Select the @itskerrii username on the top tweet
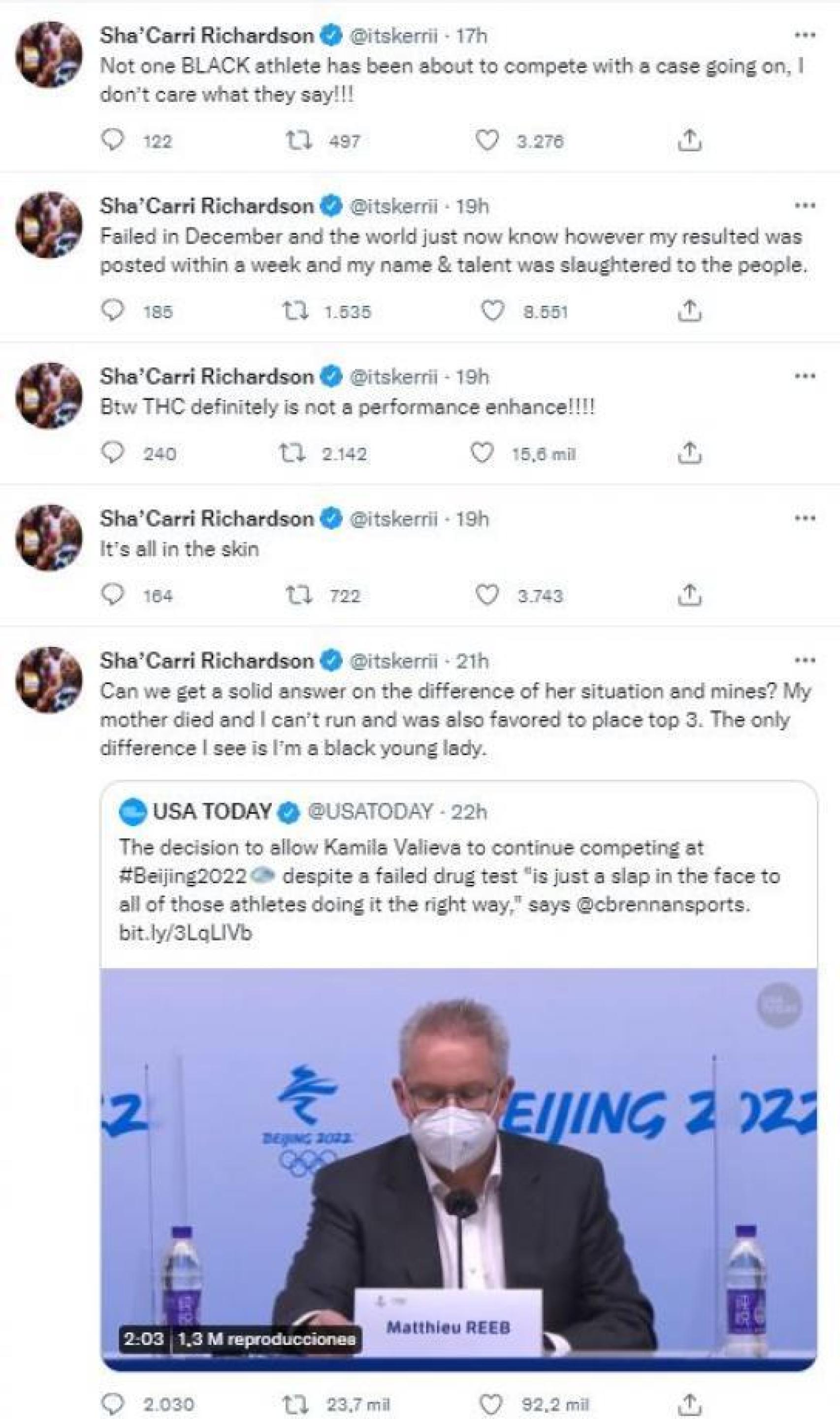 395,35
